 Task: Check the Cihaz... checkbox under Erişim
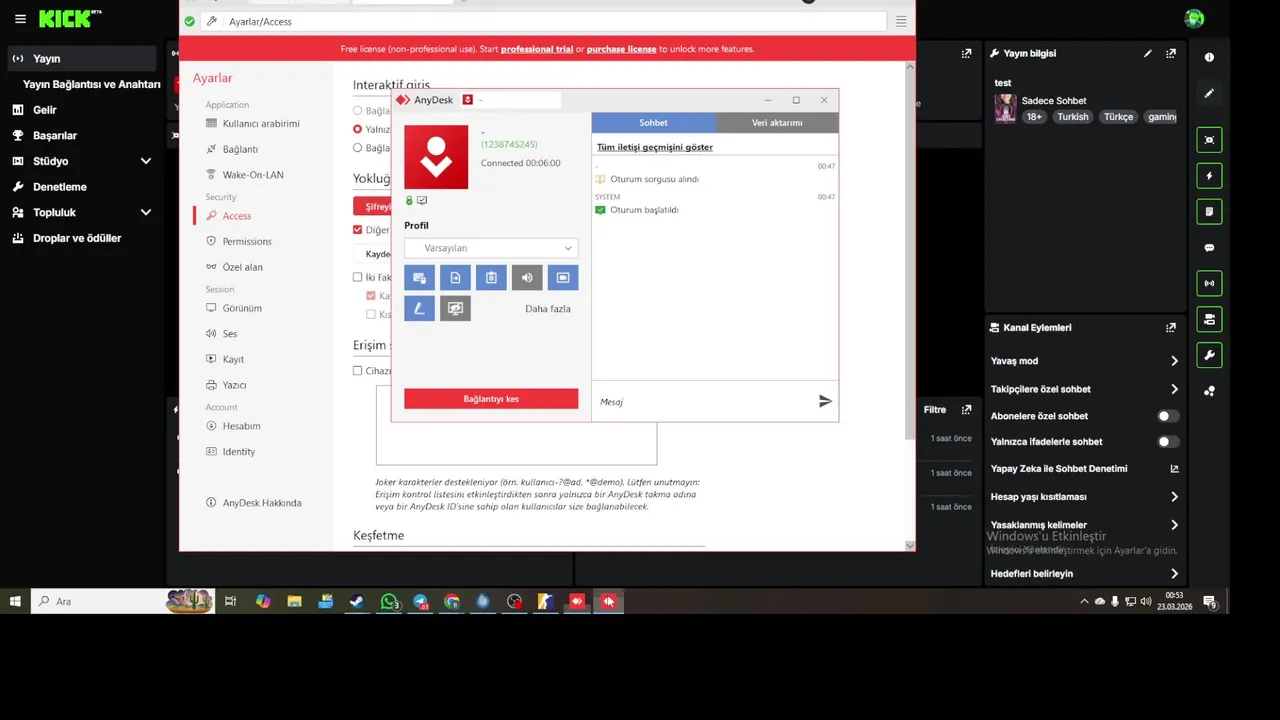(357, 370)
